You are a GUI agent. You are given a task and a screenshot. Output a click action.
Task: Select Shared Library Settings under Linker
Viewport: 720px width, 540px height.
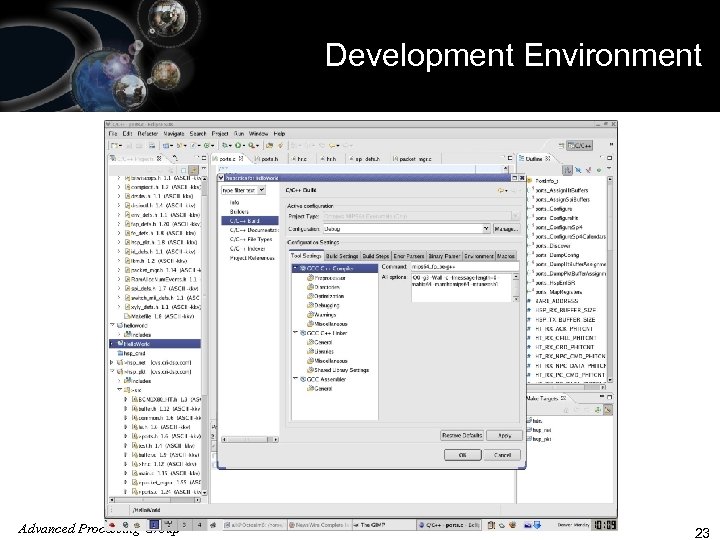tap(338, 370)
